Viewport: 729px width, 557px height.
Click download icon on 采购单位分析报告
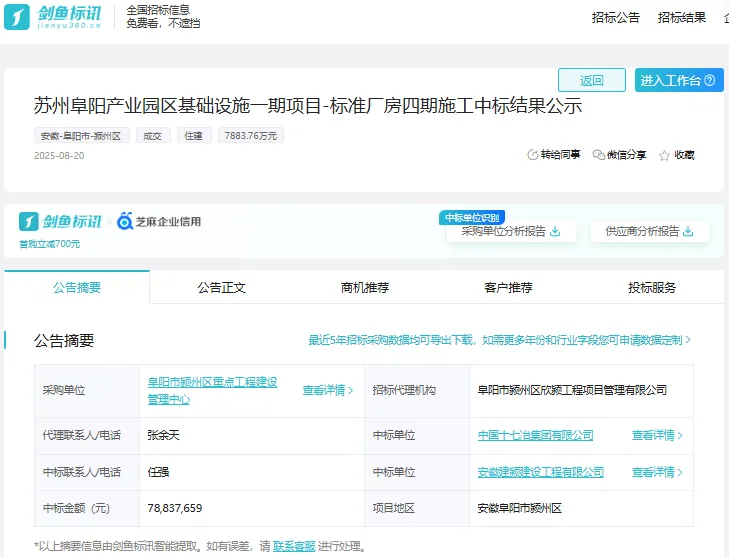[556, 231]
